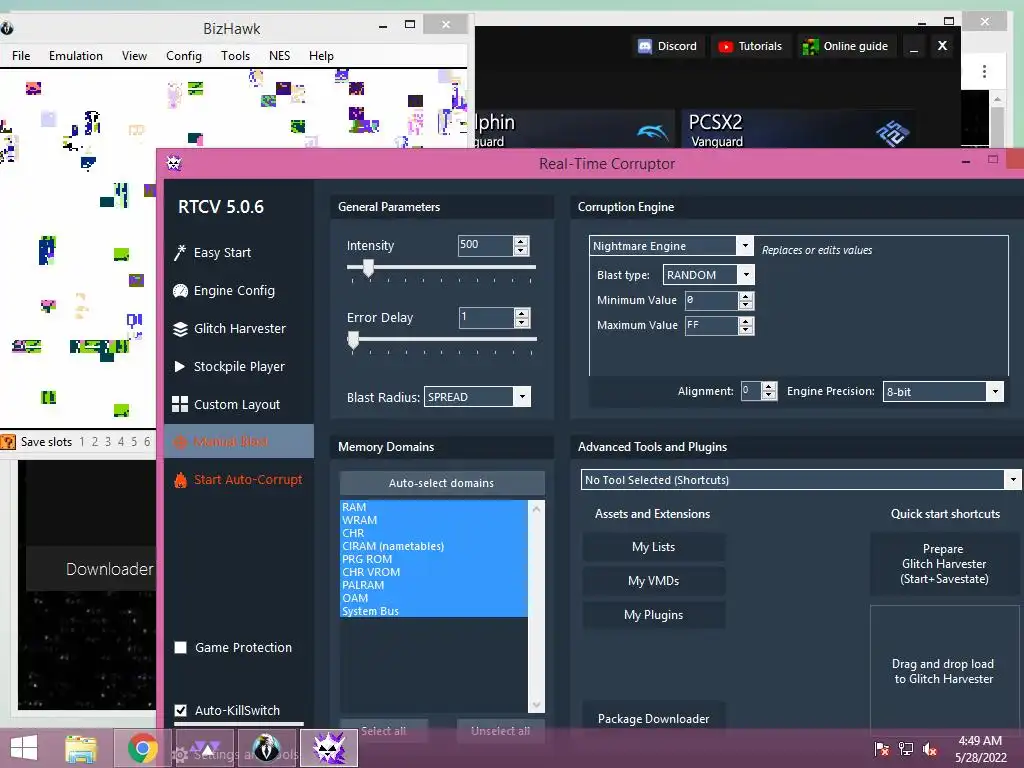Click the RTC launcher triangle taskbar icon
1024x768 pixels.
point(205,748)
